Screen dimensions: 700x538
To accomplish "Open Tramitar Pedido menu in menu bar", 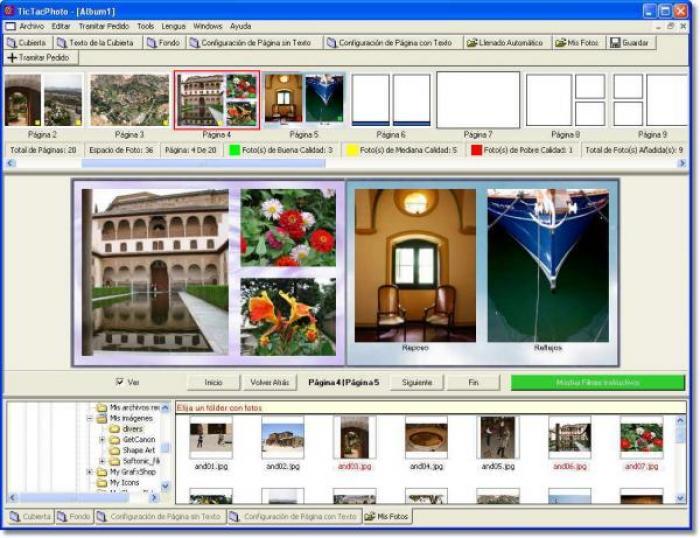I will tap(104, 26).
